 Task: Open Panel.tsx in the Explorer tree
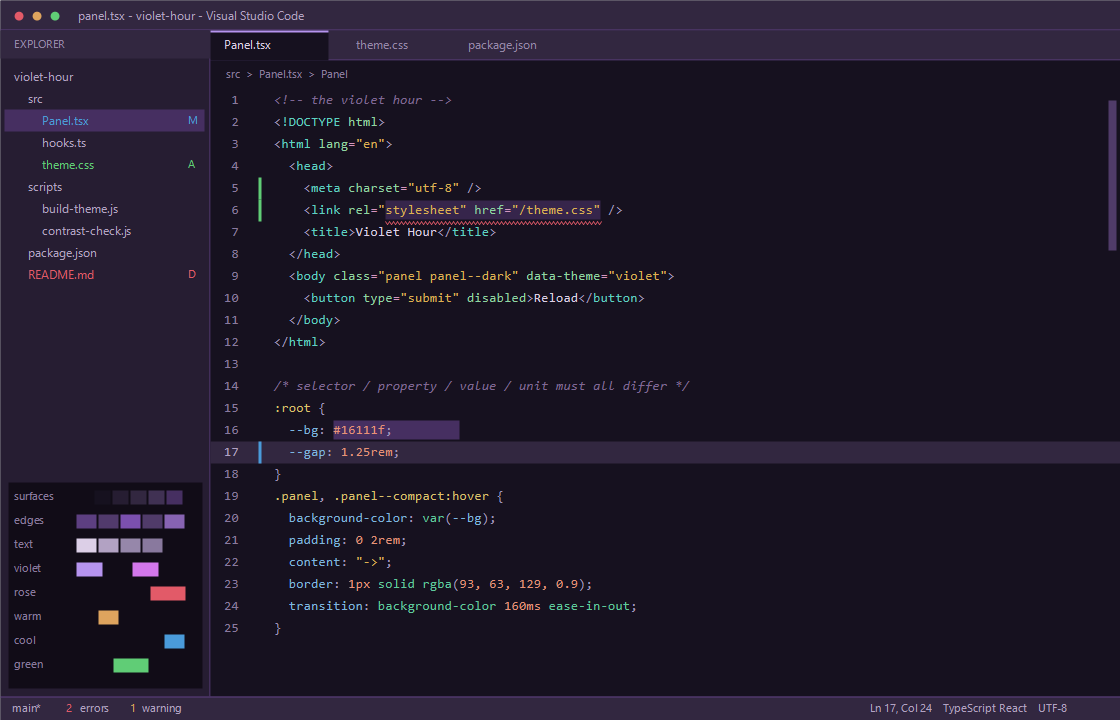point(104,121)
